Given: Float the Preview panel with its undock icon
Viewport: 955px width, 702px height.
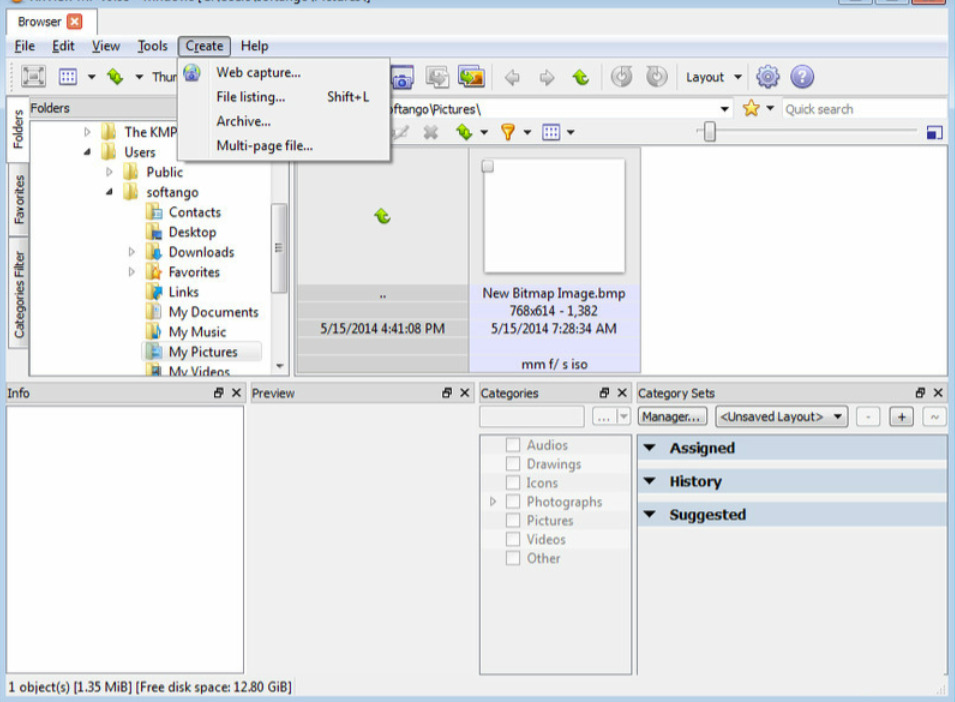Looking at the screenshot, I should pyautogui.click(x=447, y=393).
